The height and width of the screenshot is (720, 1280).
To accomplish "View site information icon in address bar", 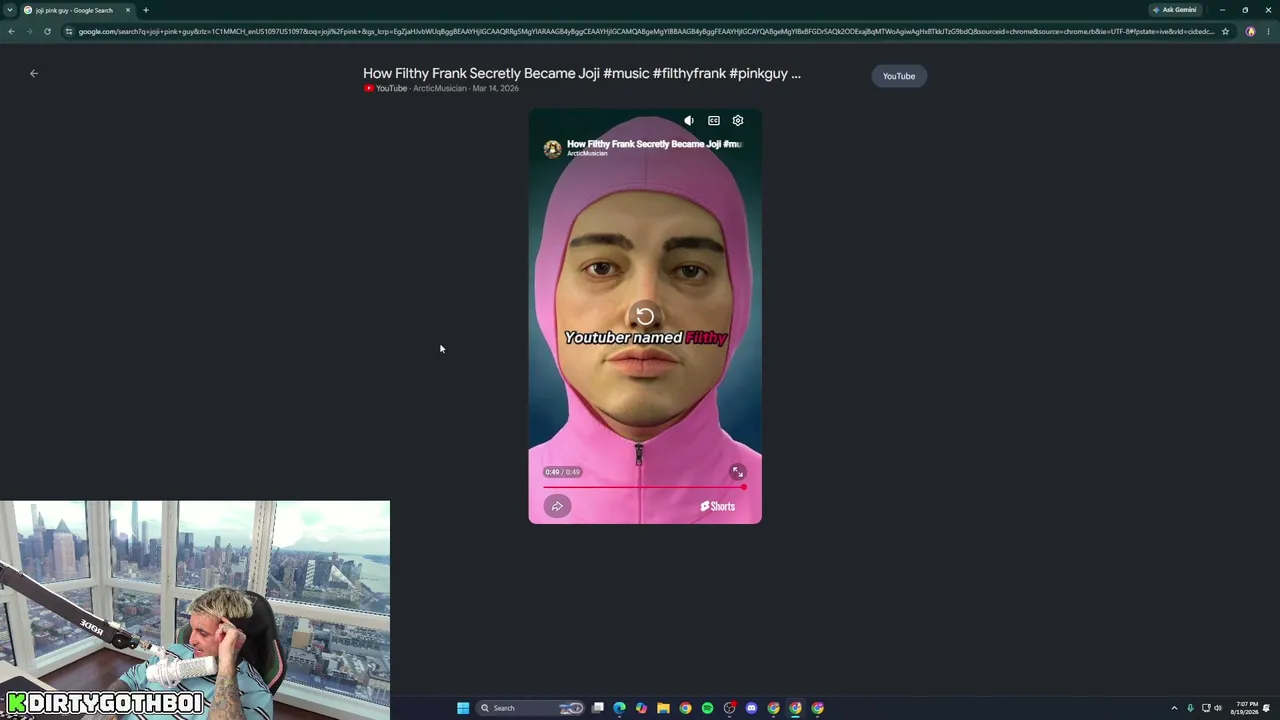I will point(68,31).
